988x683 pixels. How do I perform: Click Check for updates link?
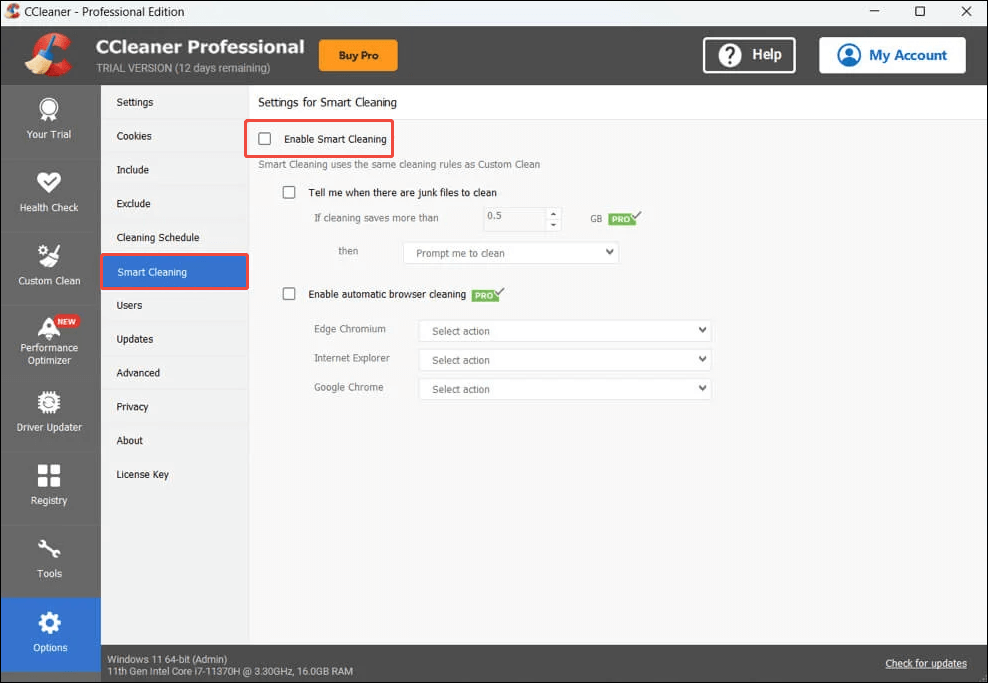click(926, 663)
